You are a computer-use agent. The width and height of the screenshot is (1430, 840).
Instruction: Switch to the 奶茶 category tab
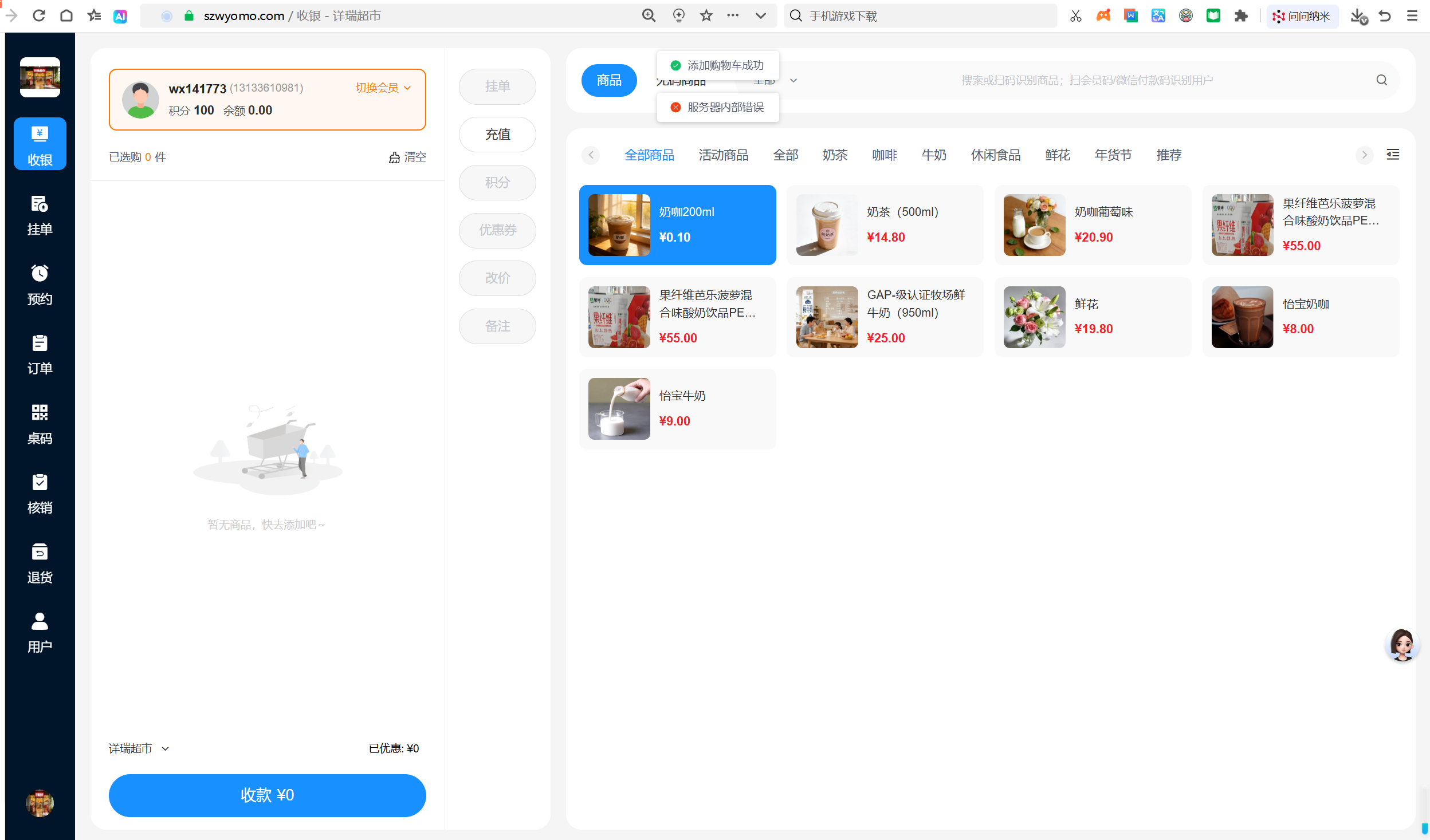pyautogui.click(x=834, y=155)
